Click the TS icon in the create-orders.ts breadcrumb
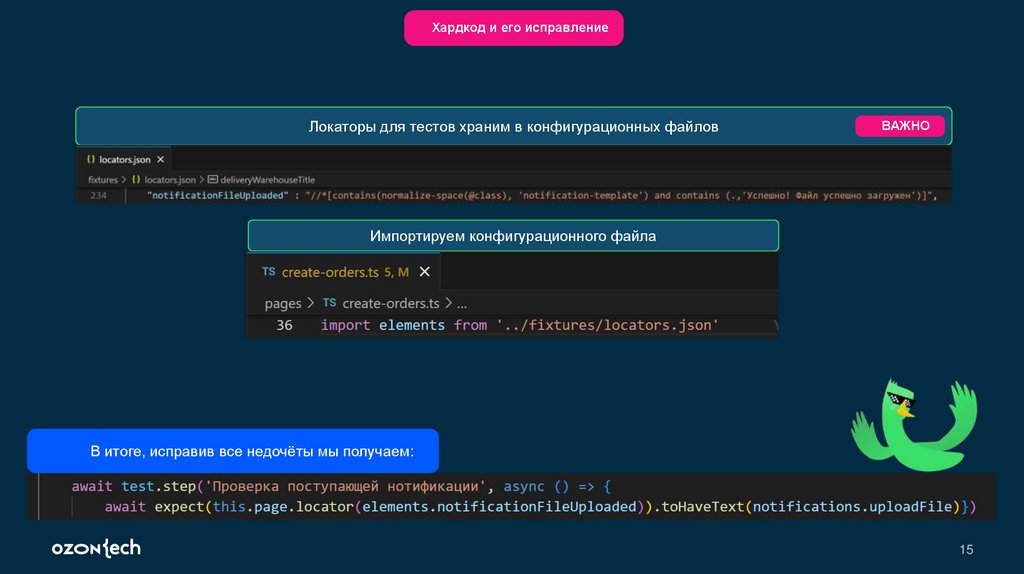This screenshot has height=574, width=1024. click(x=329, y=303)
